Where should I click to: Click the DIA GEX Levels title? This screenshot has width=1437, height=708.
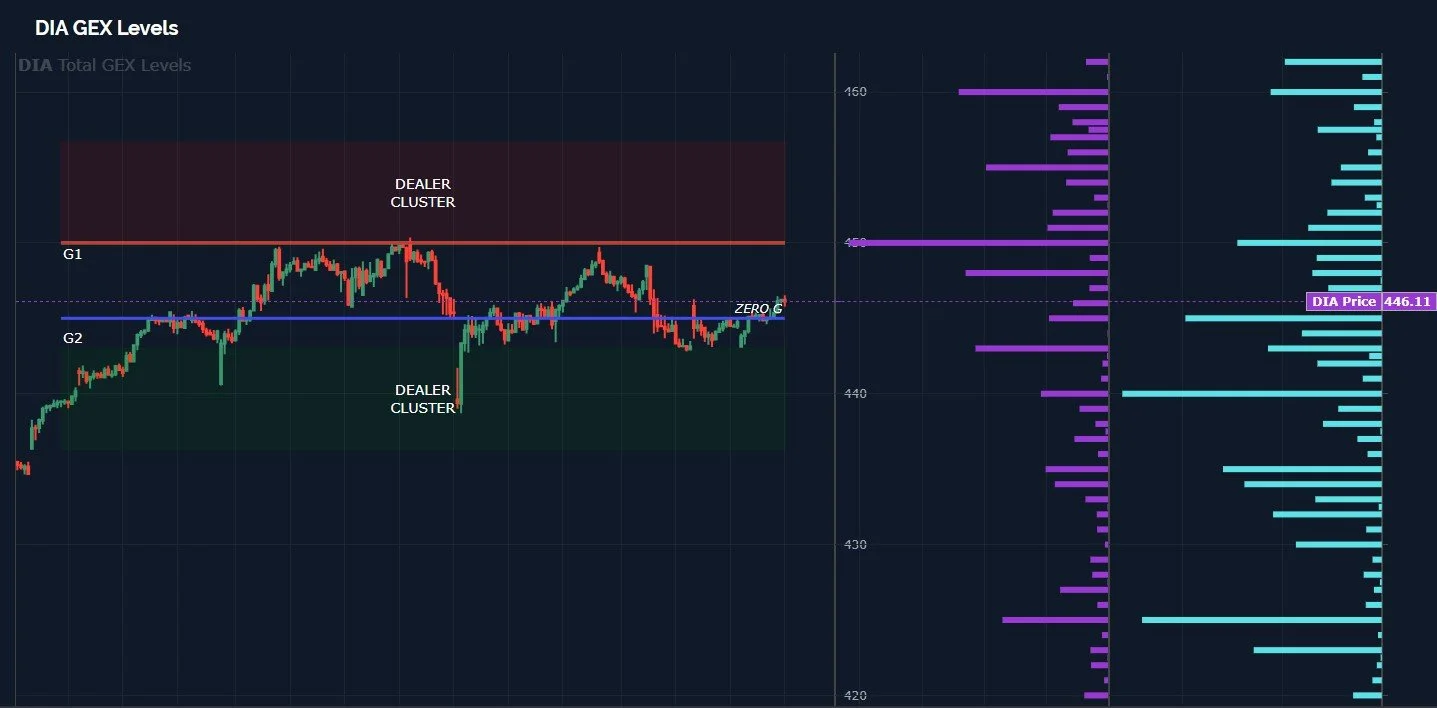click(x=107, y=28)
